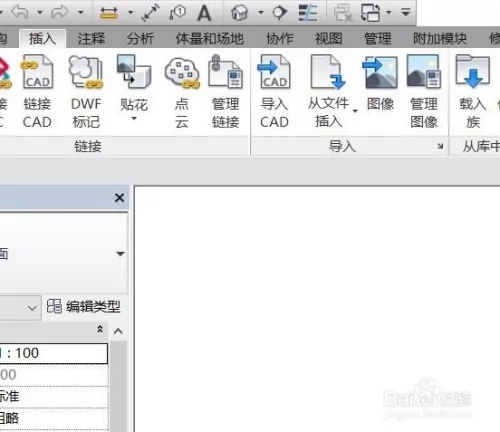Switch to the 分析 ribbon tab

(x=140, y=39)
